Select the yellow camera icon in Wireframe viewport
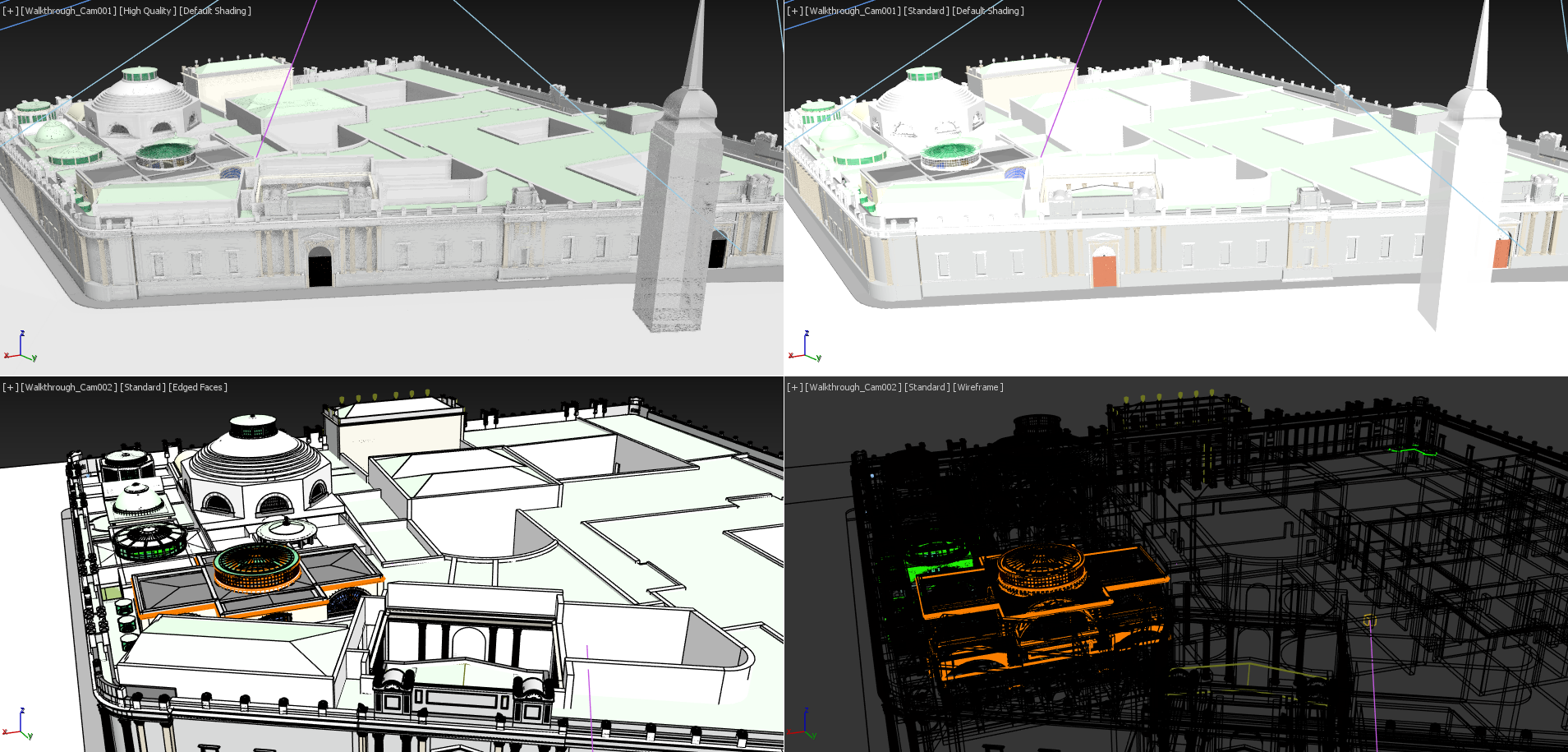Screen dimensions: 1568x752 pos(1369,621)
